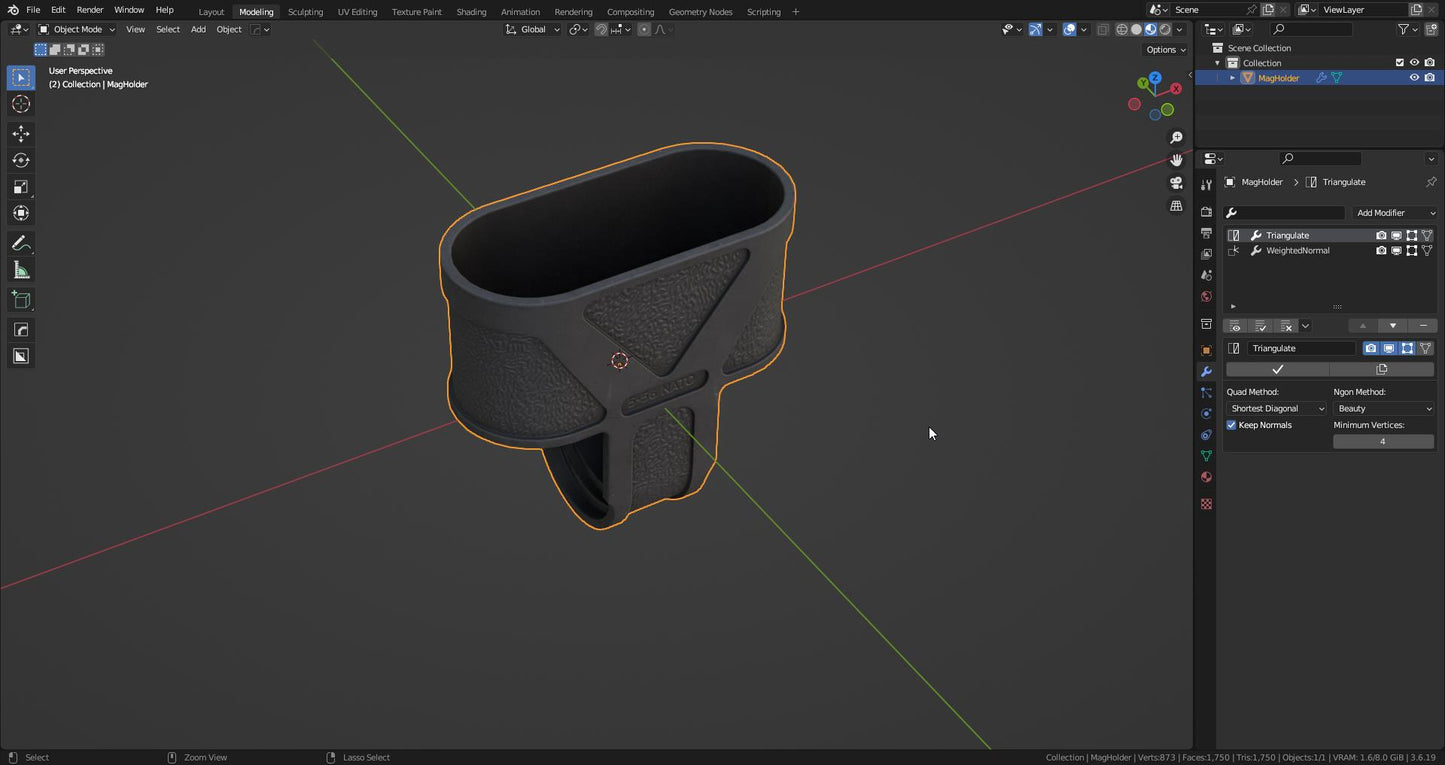The image size is (1445, 765).
Task: Toggle camera view in viewport
Action: 1176,183
